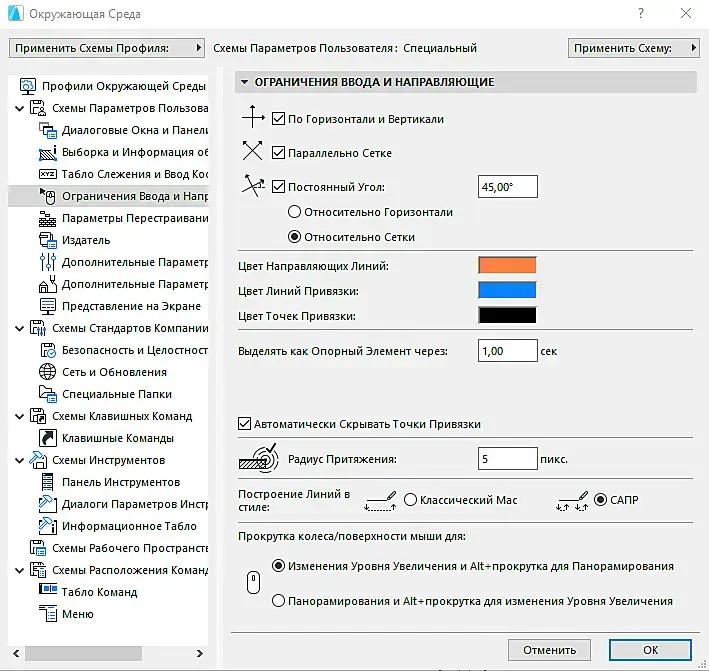Image resolution: width=709 pixels, height=671 pixels.
Task: Click the Специальные Папки folder icon
Action: [47, 394]
